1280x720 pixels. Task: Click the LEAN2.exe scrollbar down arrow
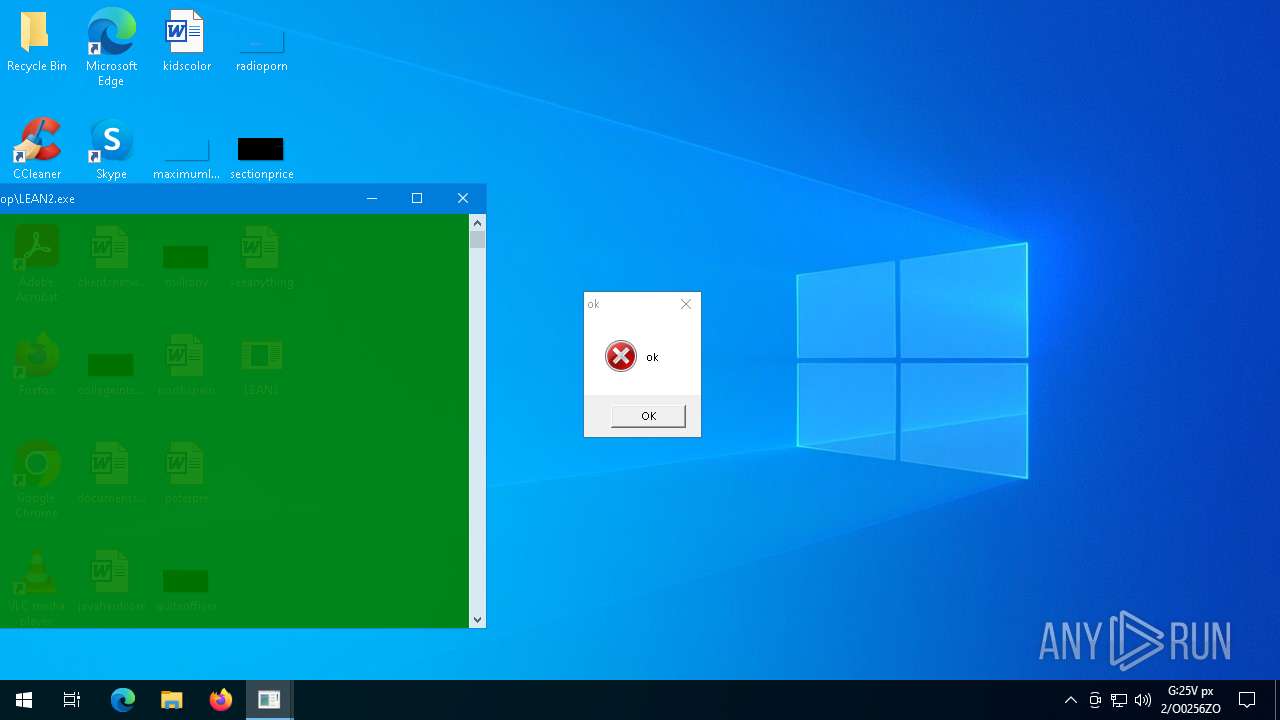(477, 620)
